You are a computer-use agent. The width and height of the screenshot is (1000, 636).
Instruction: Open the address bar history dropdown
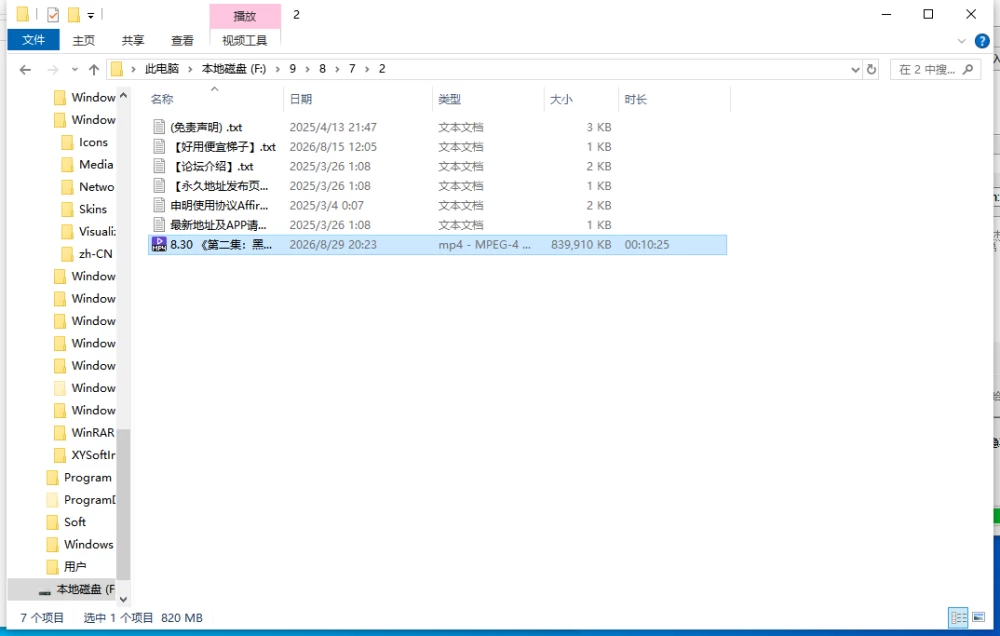[x=855, y=70]
